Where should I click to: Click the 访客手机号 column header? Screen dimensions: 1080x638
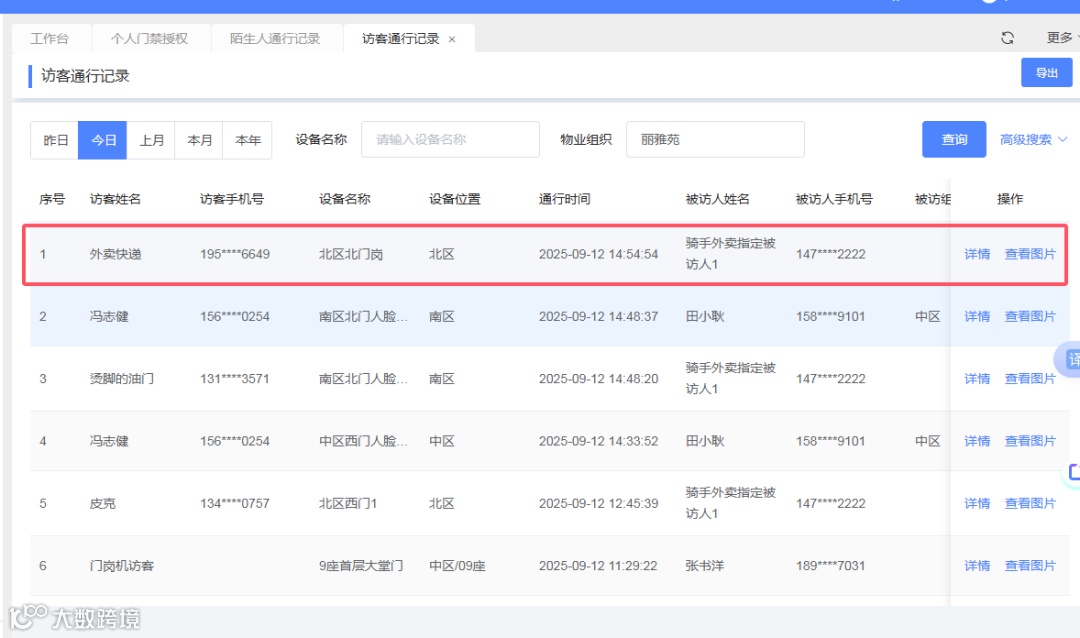click(231, 200)
